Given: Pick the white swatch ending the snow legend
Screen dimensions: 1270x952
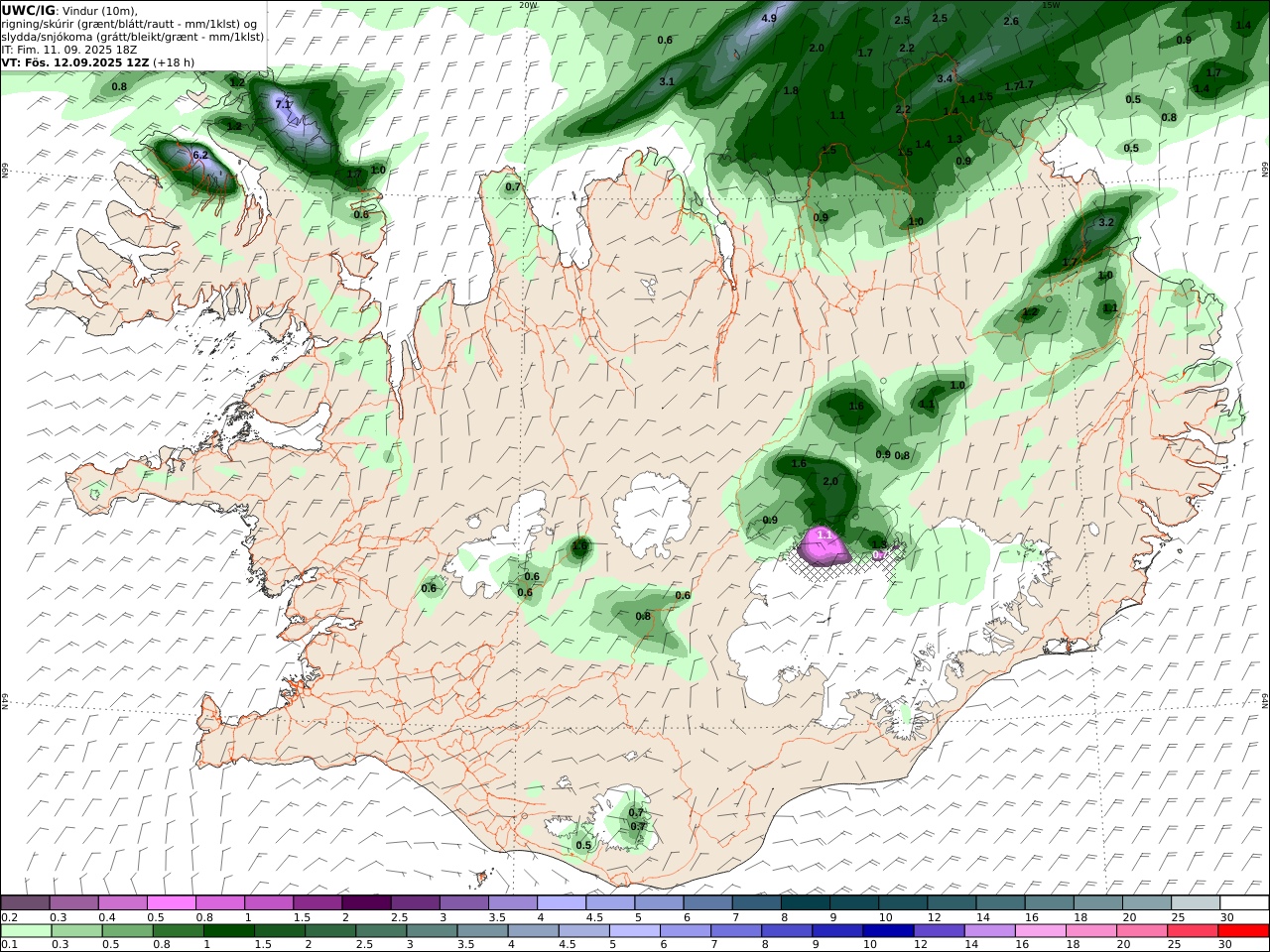Looking at the screenshot, I should coord(1243,903).
